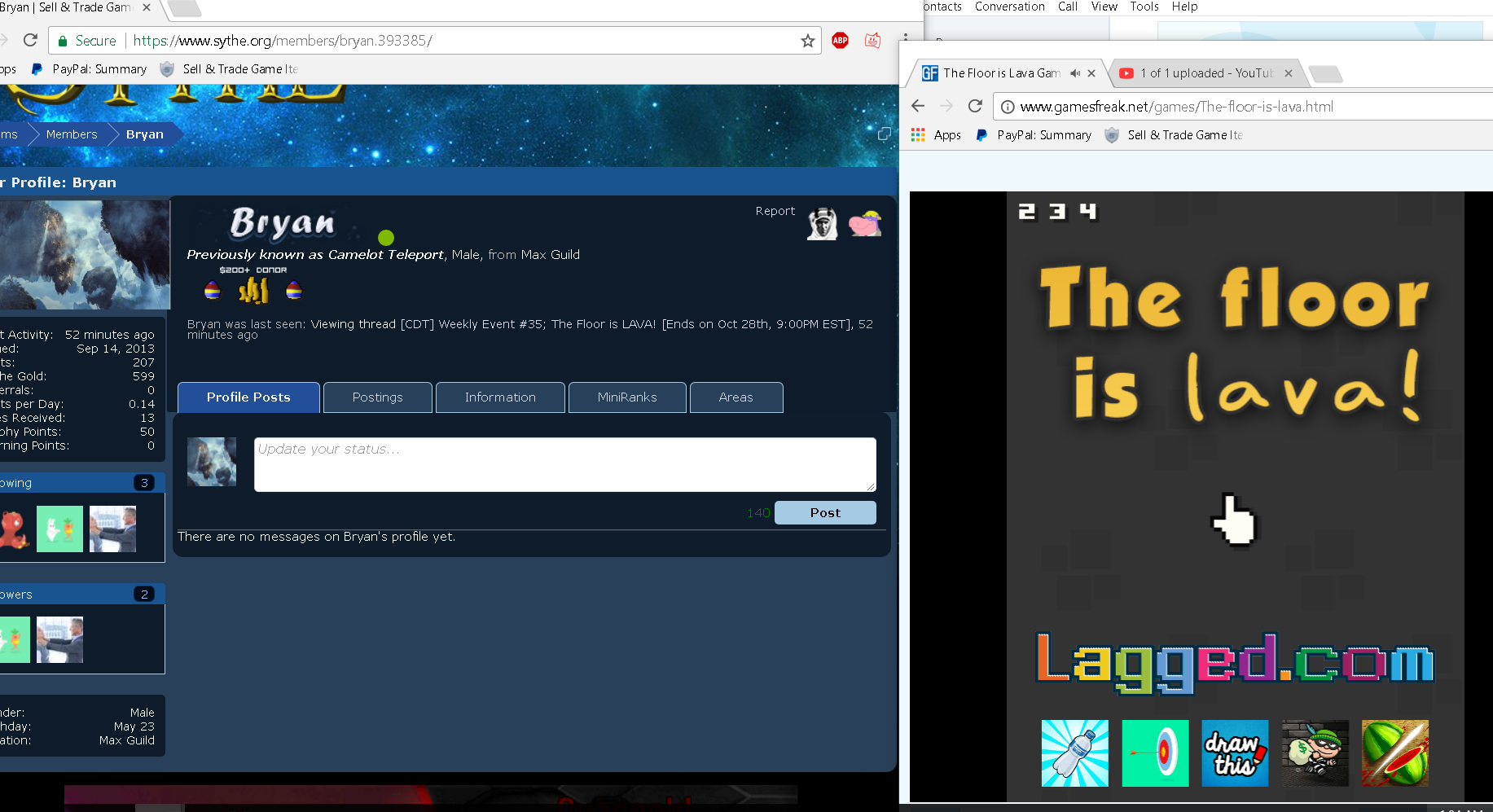Click the open-in-overlay icon on sythe banner
This screenshot has width=1493, height=812.
pos(884,134)
